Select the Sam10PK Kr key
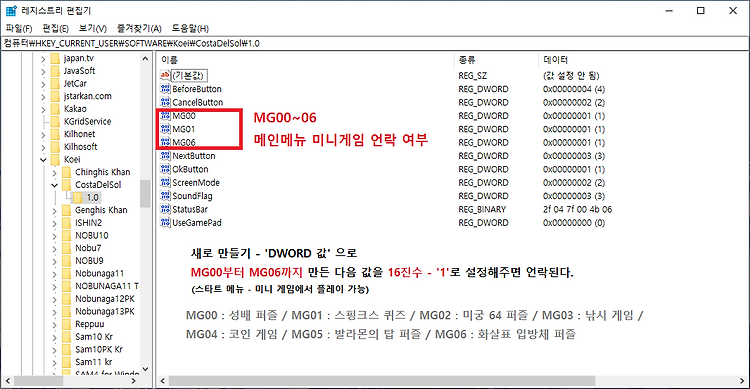Viewport: 750px width, 389px height. click(99, 350)
